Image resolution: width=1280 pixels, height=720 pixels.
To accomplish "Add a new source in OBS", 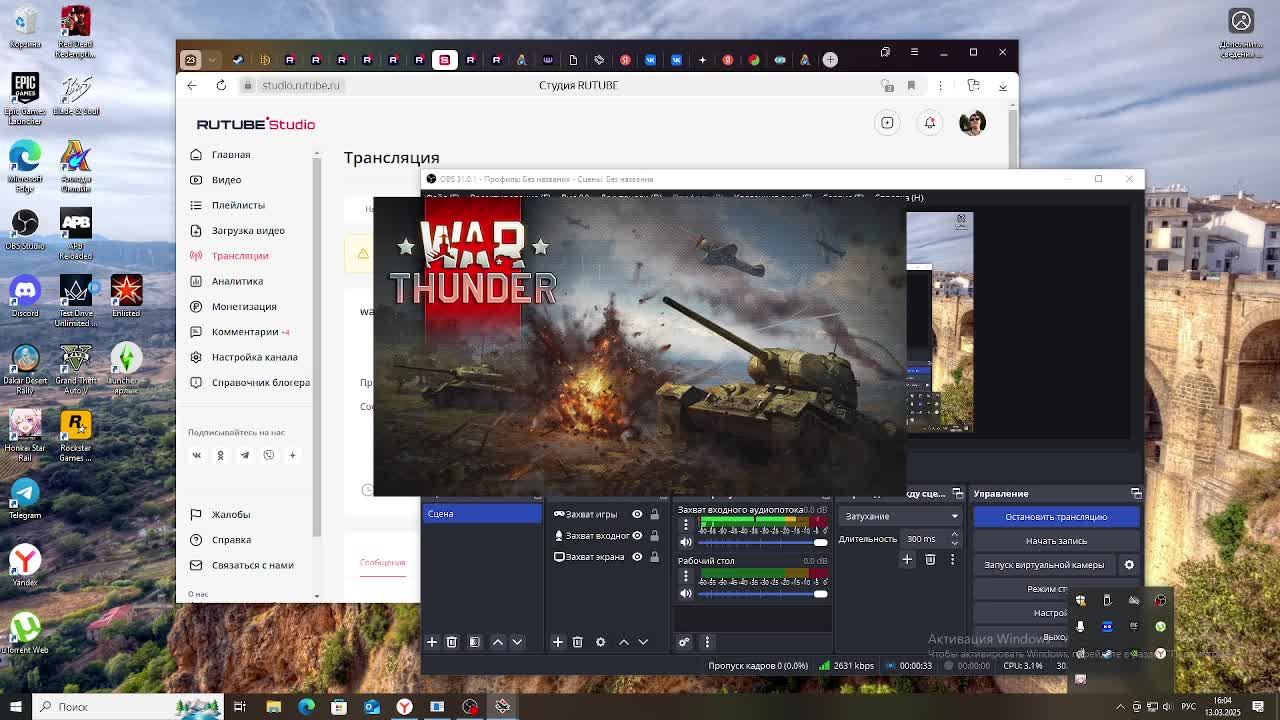I will tap(558, 642).
